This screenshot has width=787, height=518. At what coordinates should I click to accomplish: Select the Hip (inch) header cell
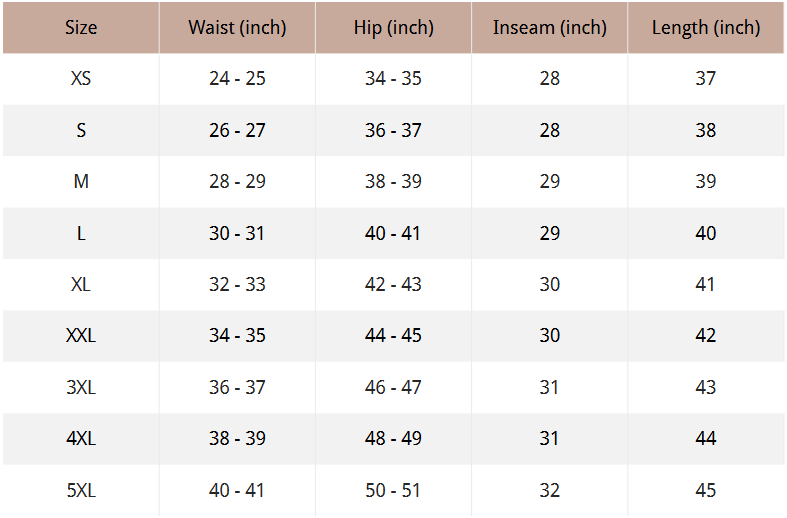tap(394, 27)
